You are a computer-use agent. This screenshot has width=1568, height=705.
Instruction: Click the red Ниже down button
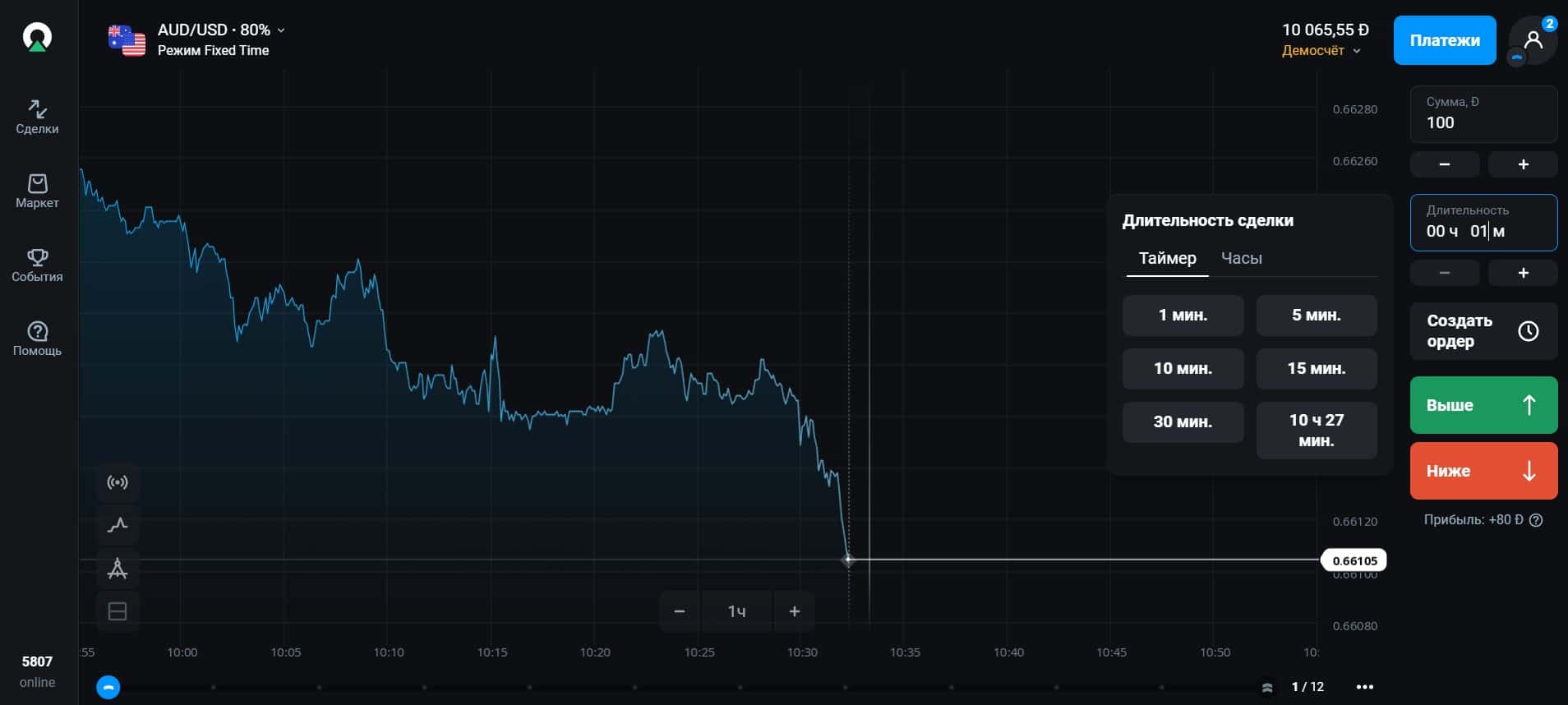click(1483, 471)
